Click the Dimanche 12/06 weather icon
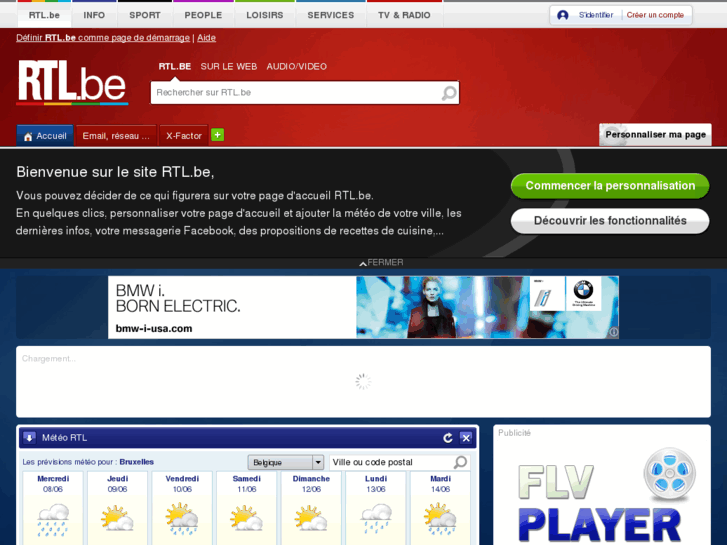727x545 pixels. tap(311, 519)
